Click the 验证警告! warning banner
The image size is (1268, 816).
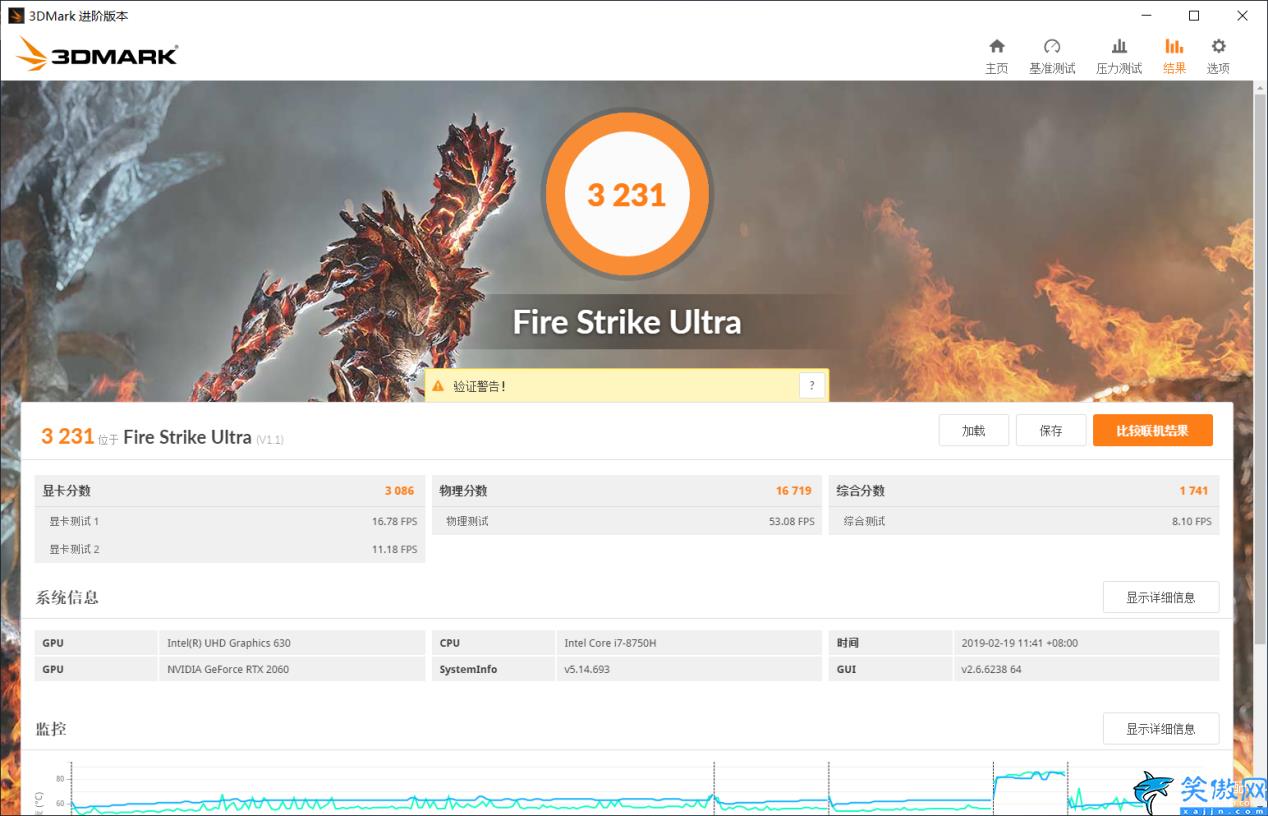tap(627, 386)
